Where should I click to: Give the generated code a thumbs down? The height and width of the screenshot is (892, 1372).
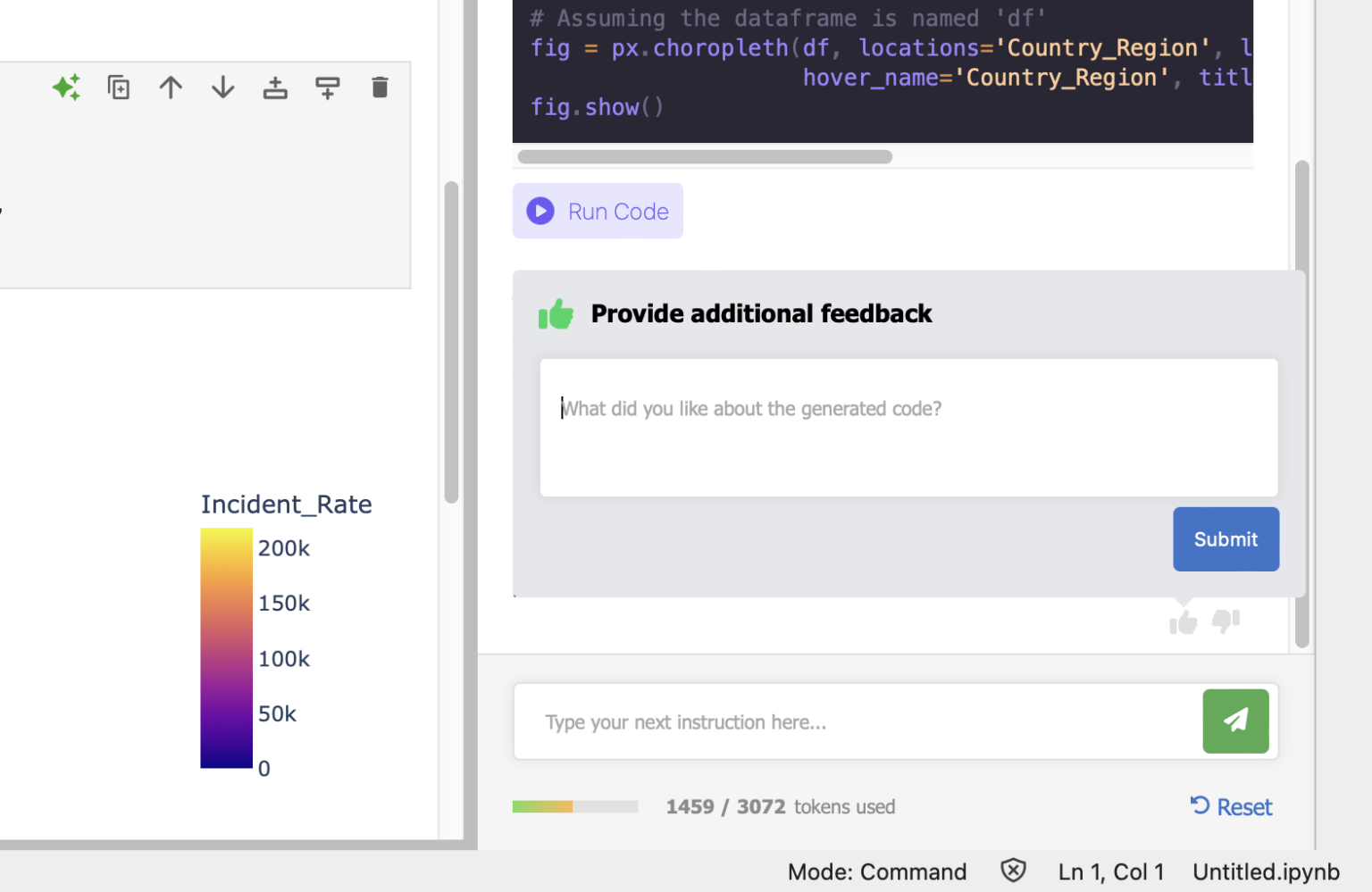tap(1226, 622)
